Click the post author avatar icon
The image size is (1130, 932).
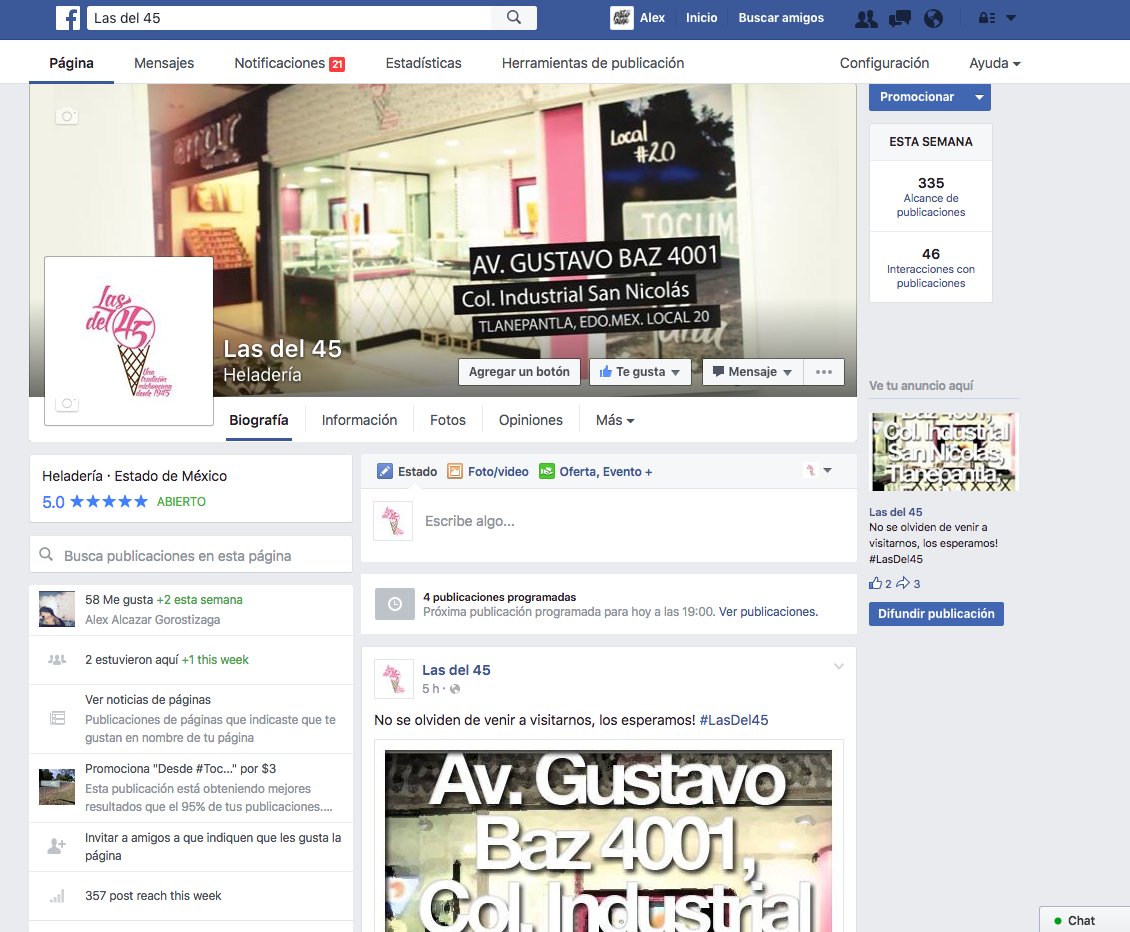[393, 678]
